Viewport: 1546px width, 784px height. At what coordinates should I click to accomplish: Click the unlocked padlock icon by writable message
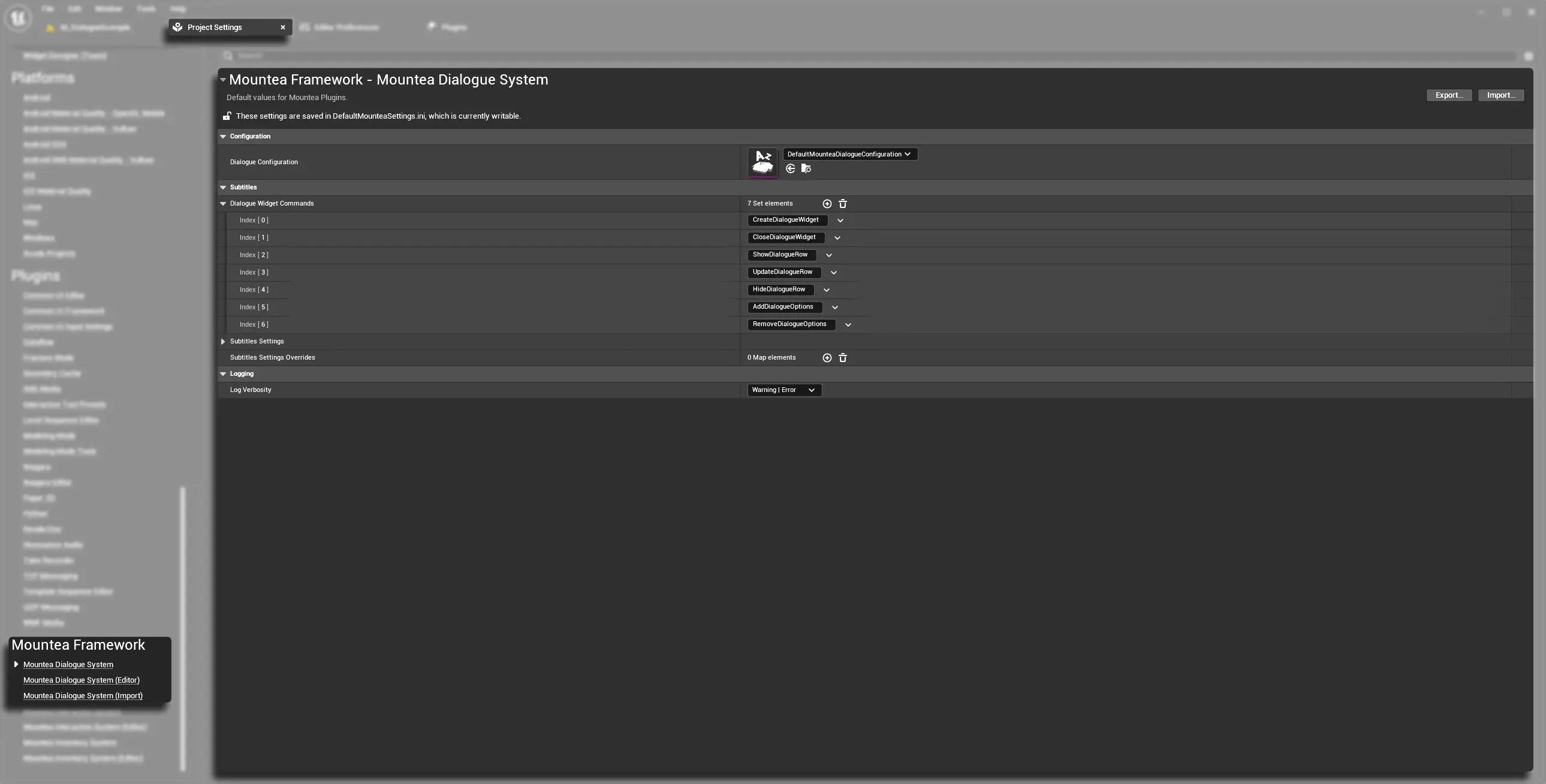click(x=227, y=116)
